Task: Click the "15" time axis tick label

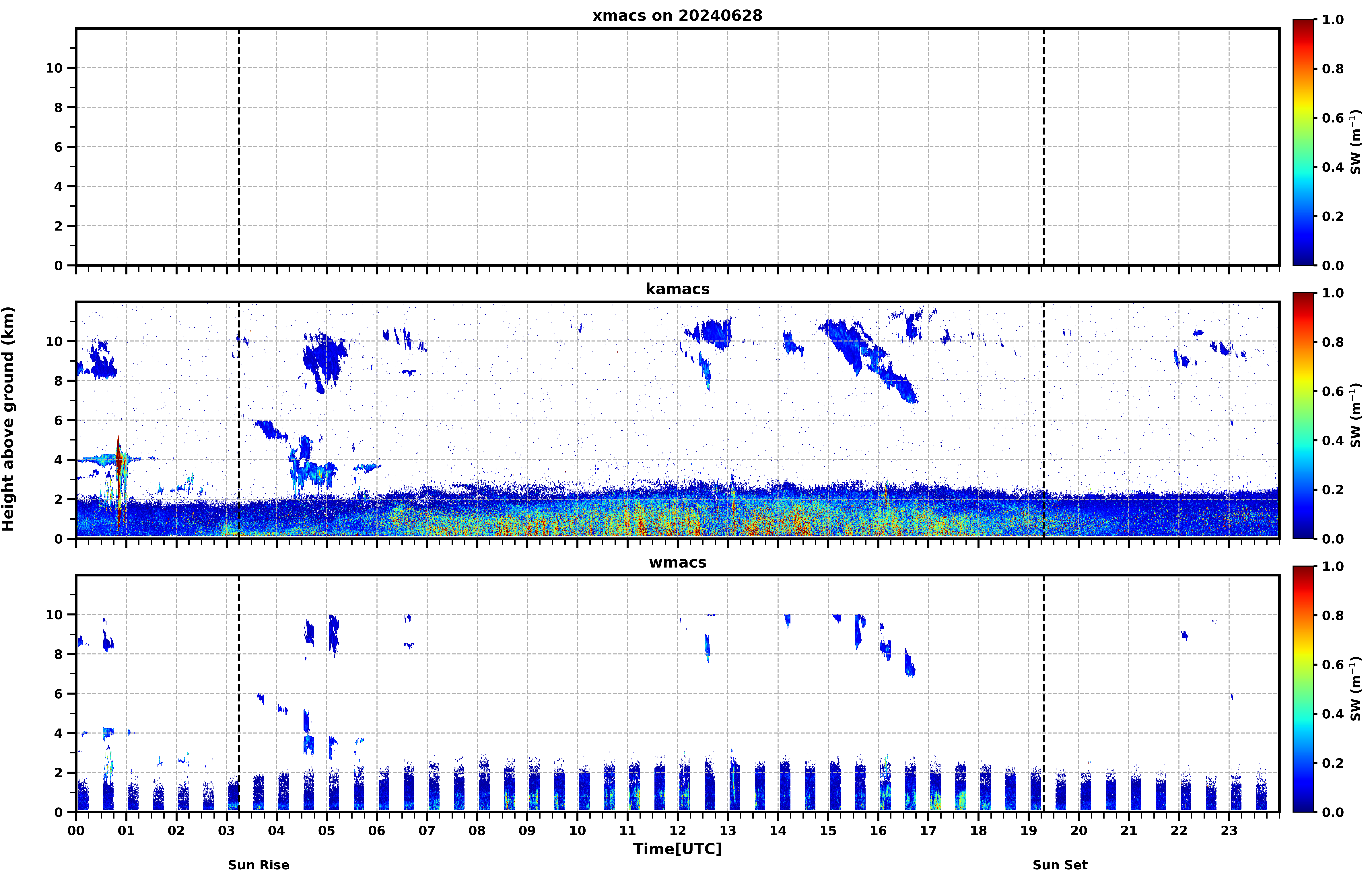Action: [x=828, y=831]
